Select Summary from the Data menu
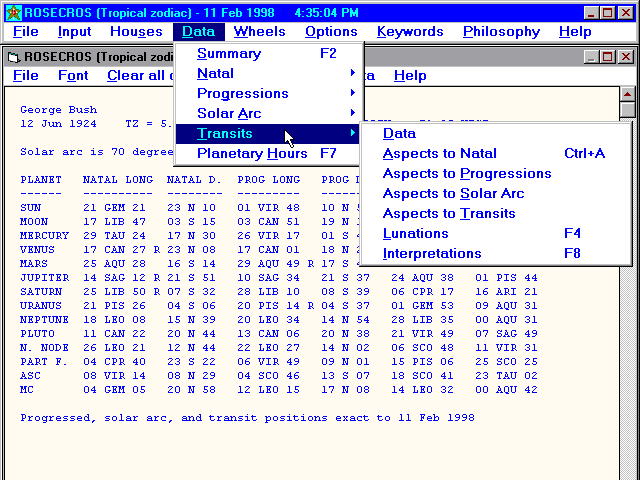The width and height of the screenshot is (640, 480). 229,54
